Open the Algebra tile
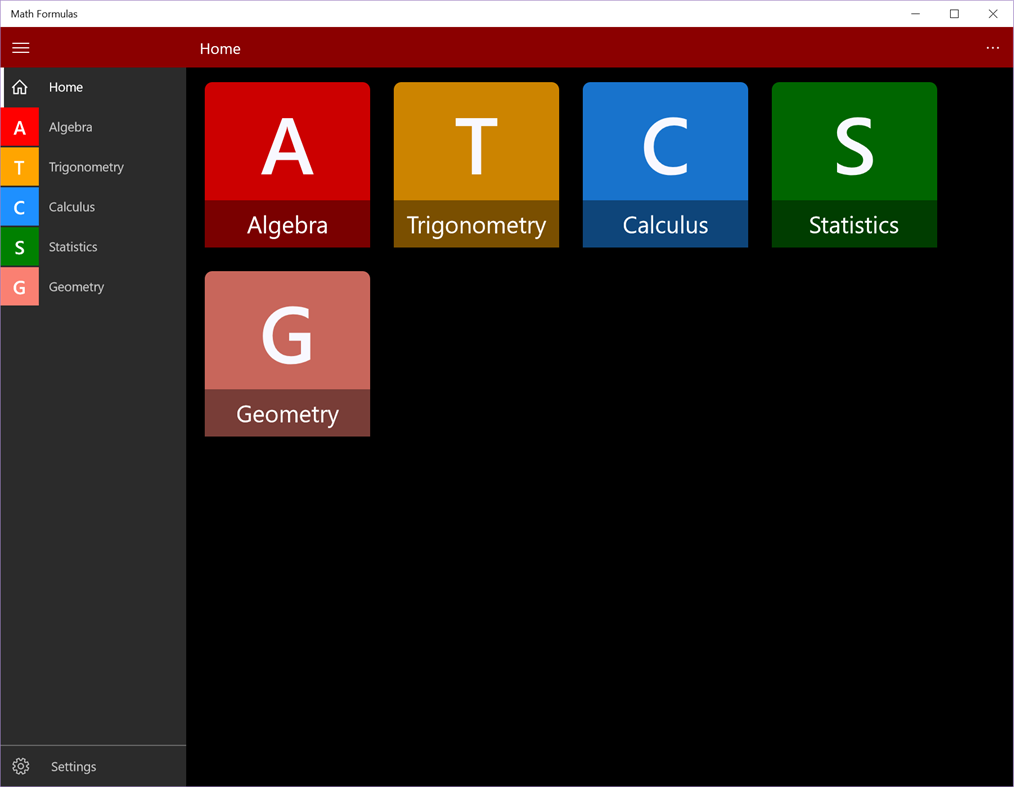 pos(287,165)
